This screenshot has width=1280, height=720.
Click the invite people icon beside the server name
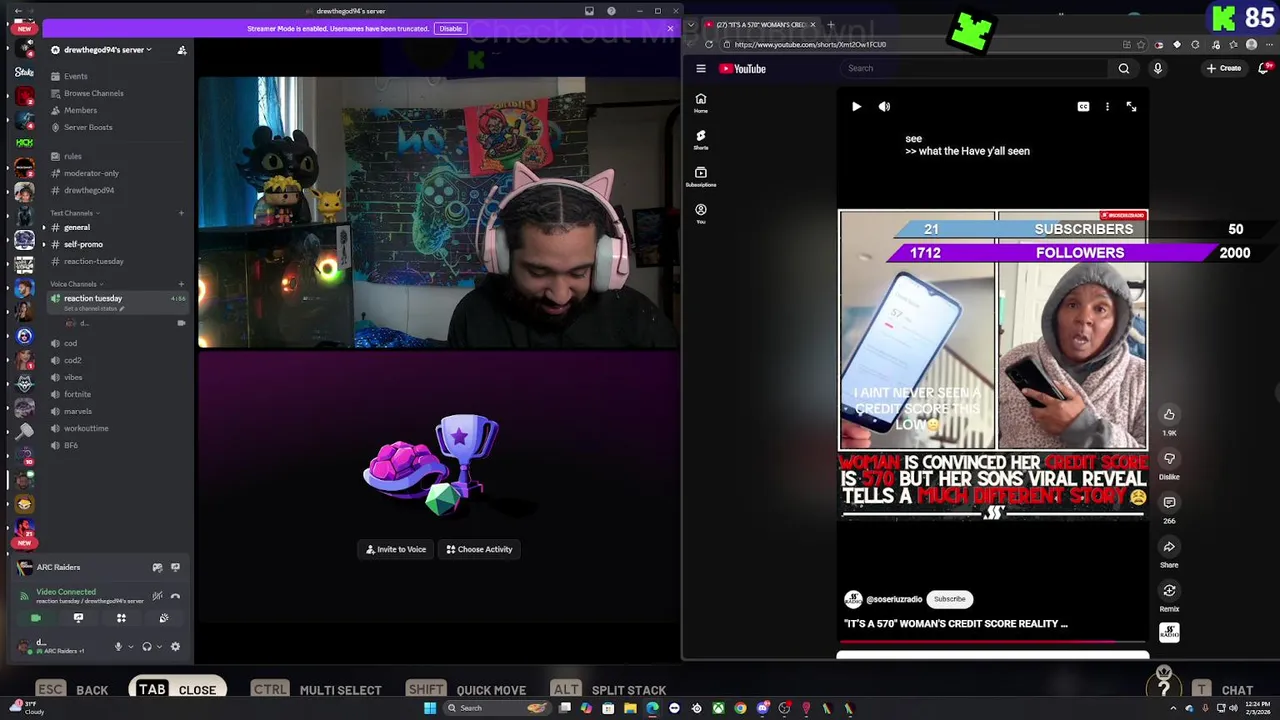pyautogui.click(x=181, y=50)
